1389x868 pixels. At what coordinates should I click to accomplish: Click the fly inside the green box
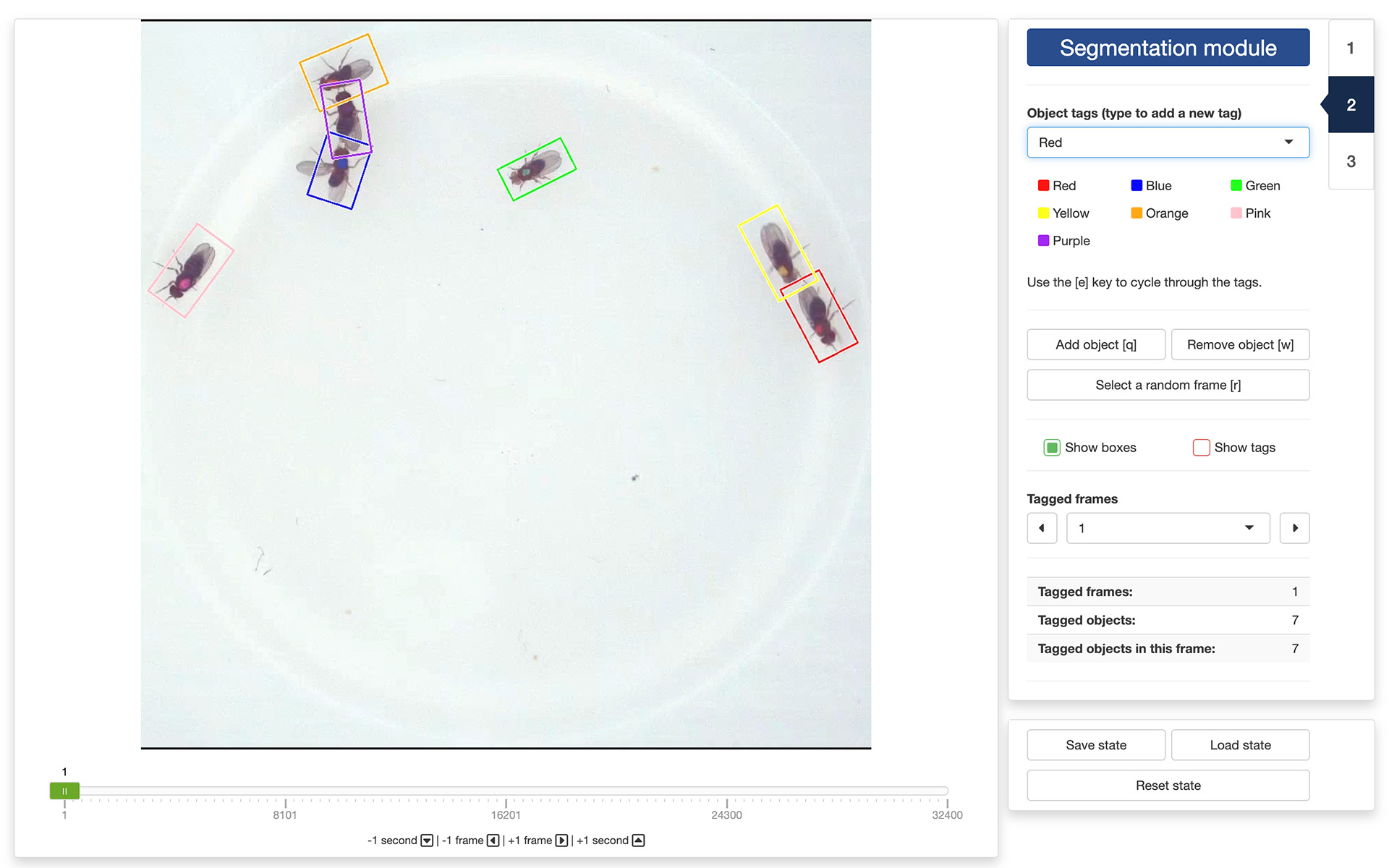coord(536,170)
